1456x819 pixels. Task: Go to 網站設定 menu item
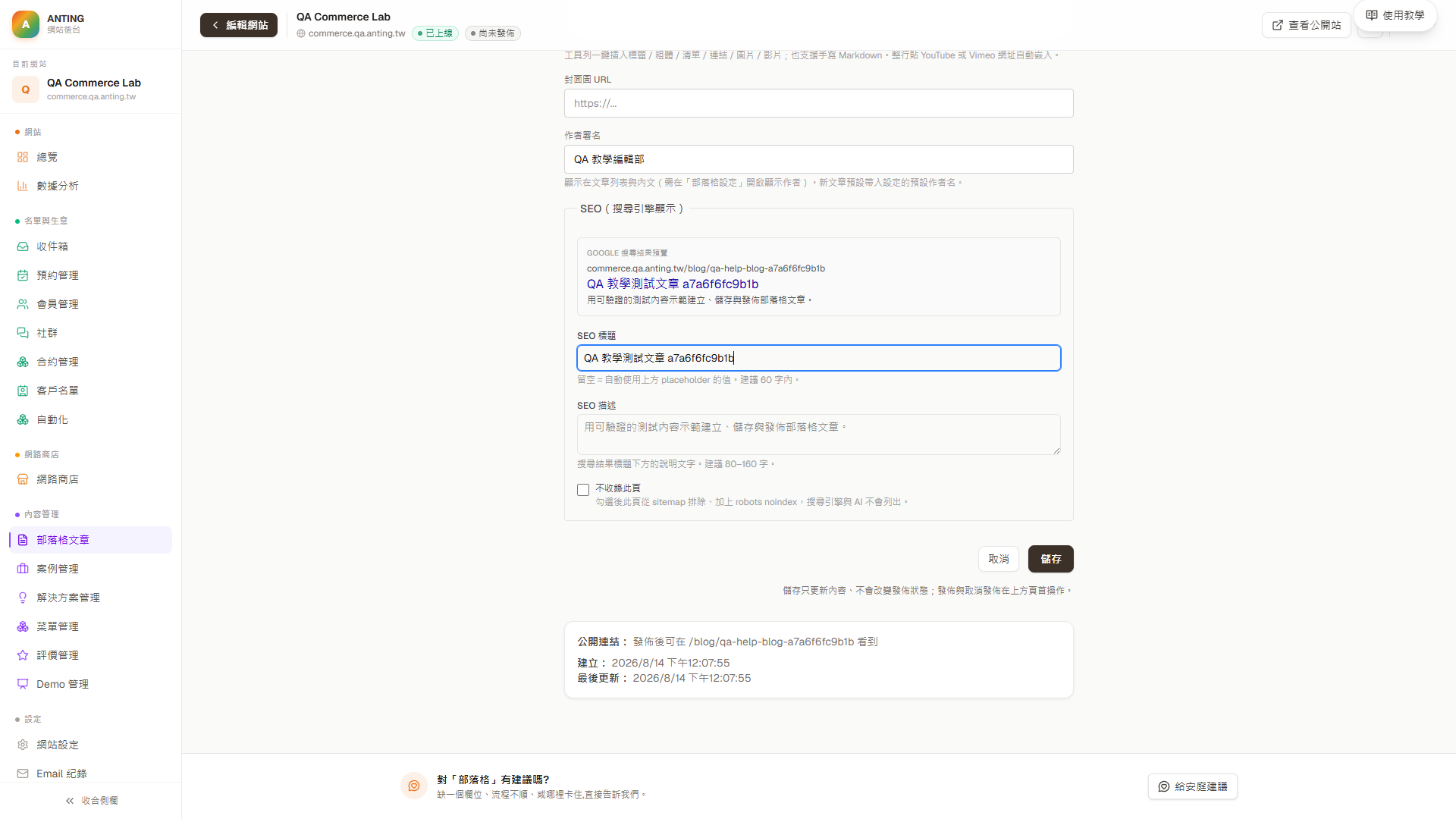tap(91, 745)
